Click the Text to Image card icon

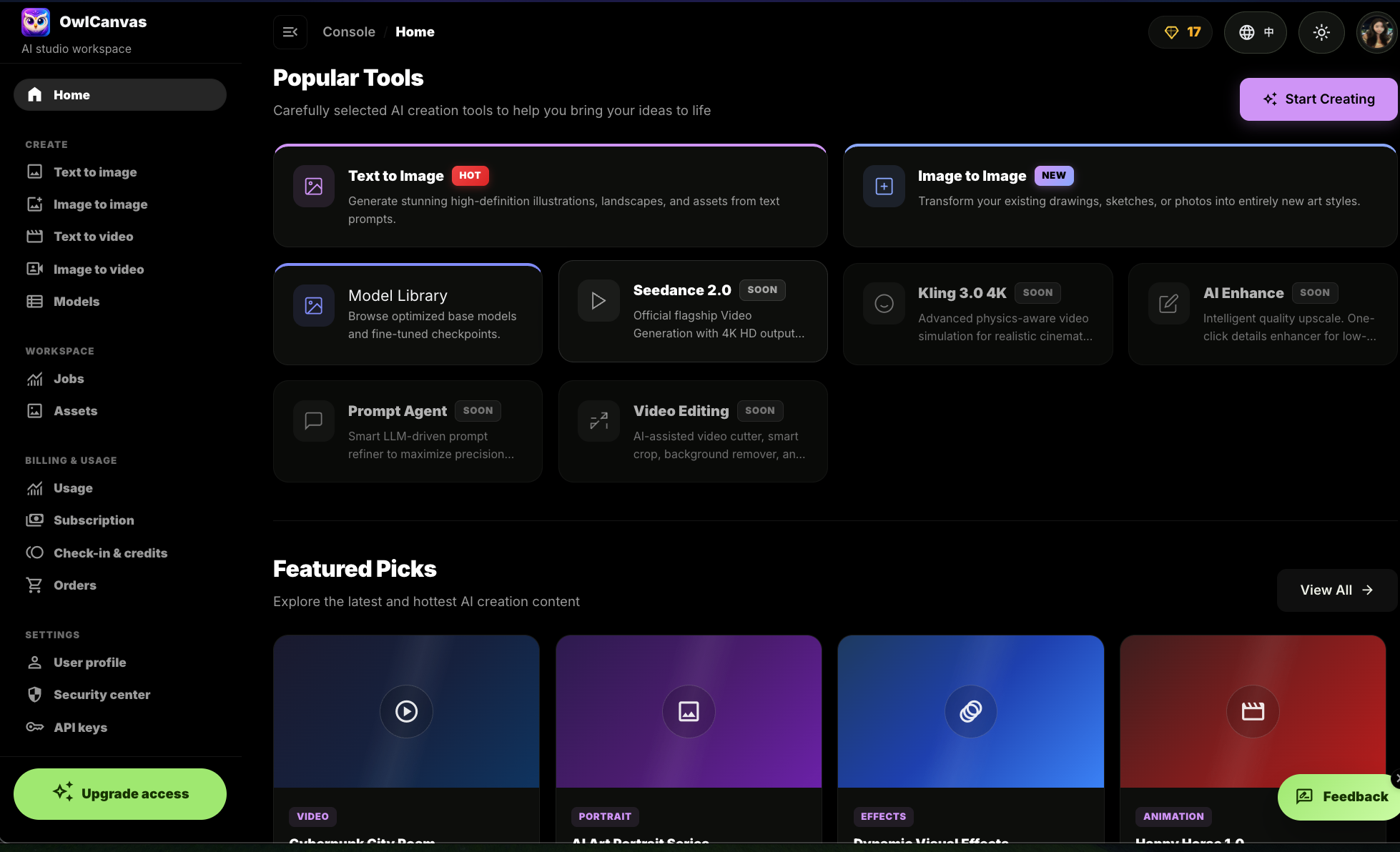[314, 187]
